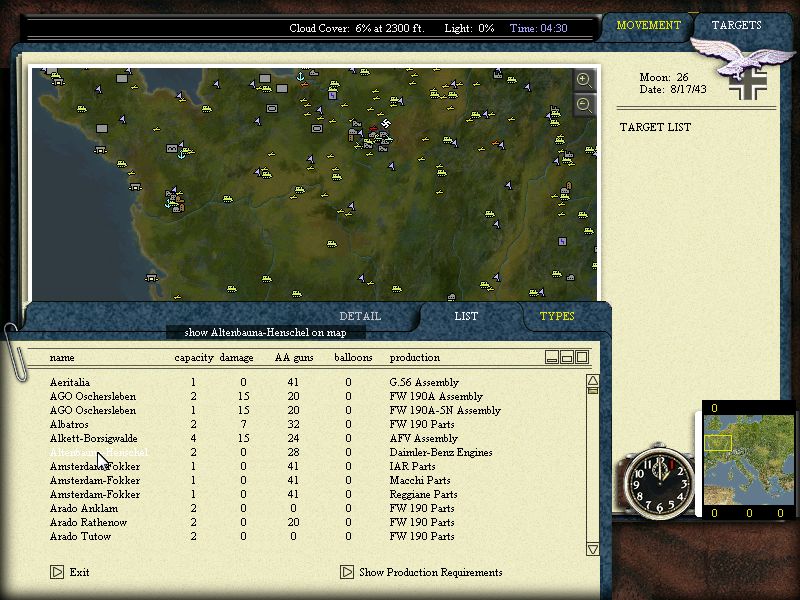Select Amsterdam-Fokker Macchi Parts row
The width and height of the screenshot is (800, 600).
coord(276,481)
